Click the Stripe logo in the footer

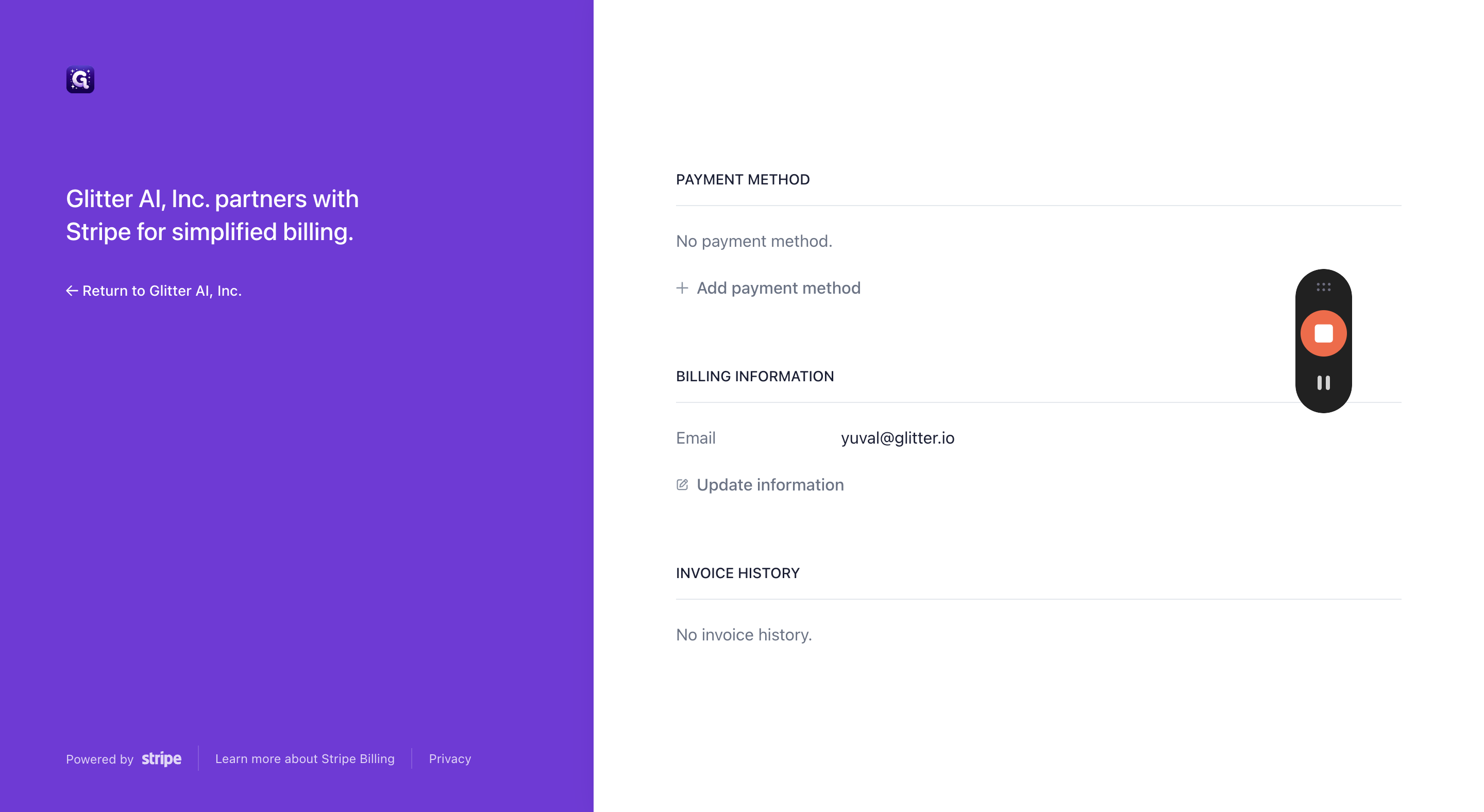tap(161, 758)
